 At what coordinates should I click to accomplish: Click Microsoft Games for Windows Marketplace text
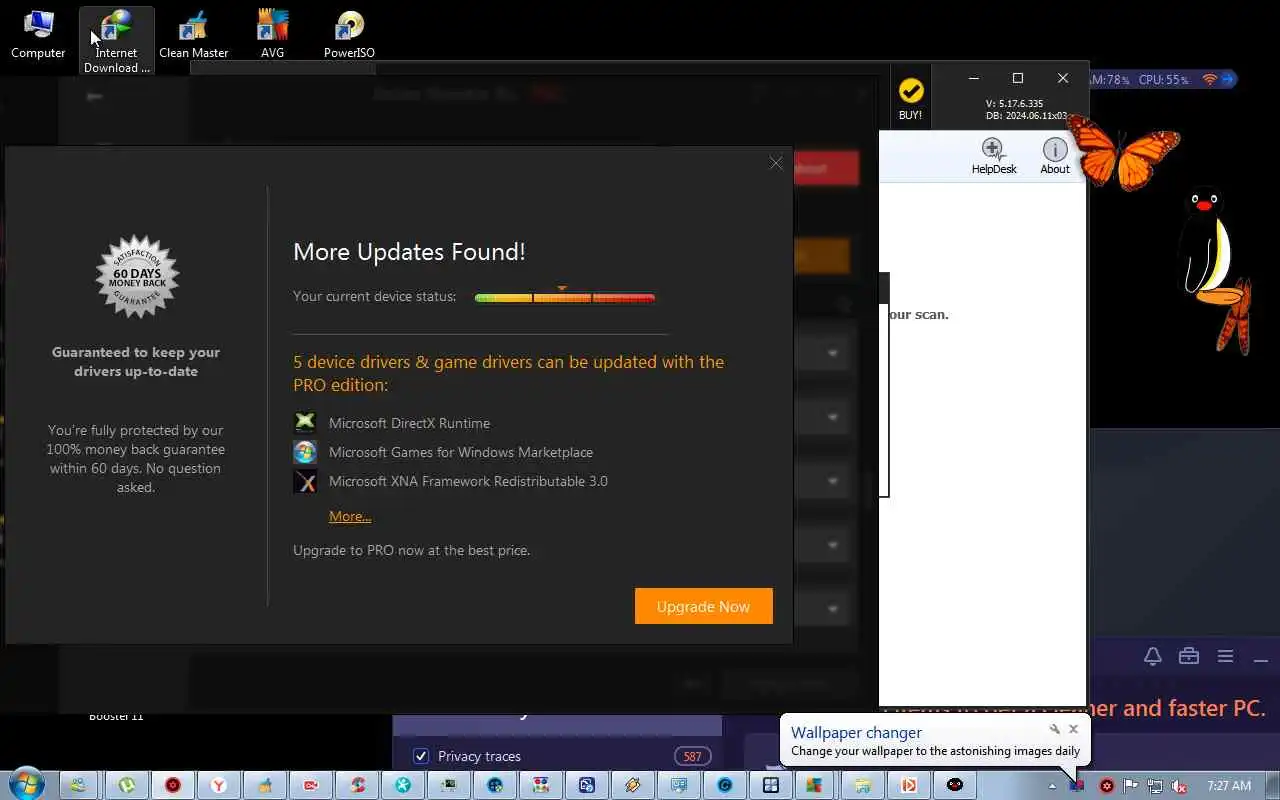pyautogui.click(x=461, y=452)
